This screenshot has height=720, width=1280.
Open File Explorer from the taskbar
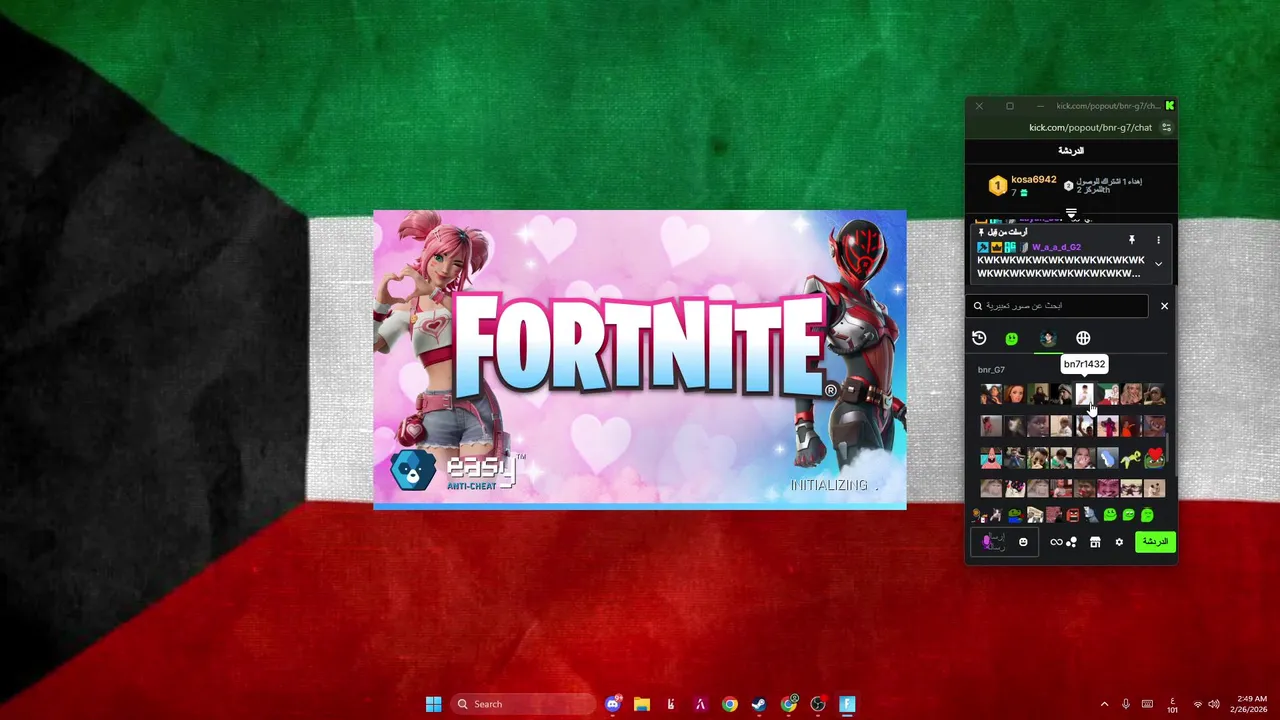pos(642,704)
